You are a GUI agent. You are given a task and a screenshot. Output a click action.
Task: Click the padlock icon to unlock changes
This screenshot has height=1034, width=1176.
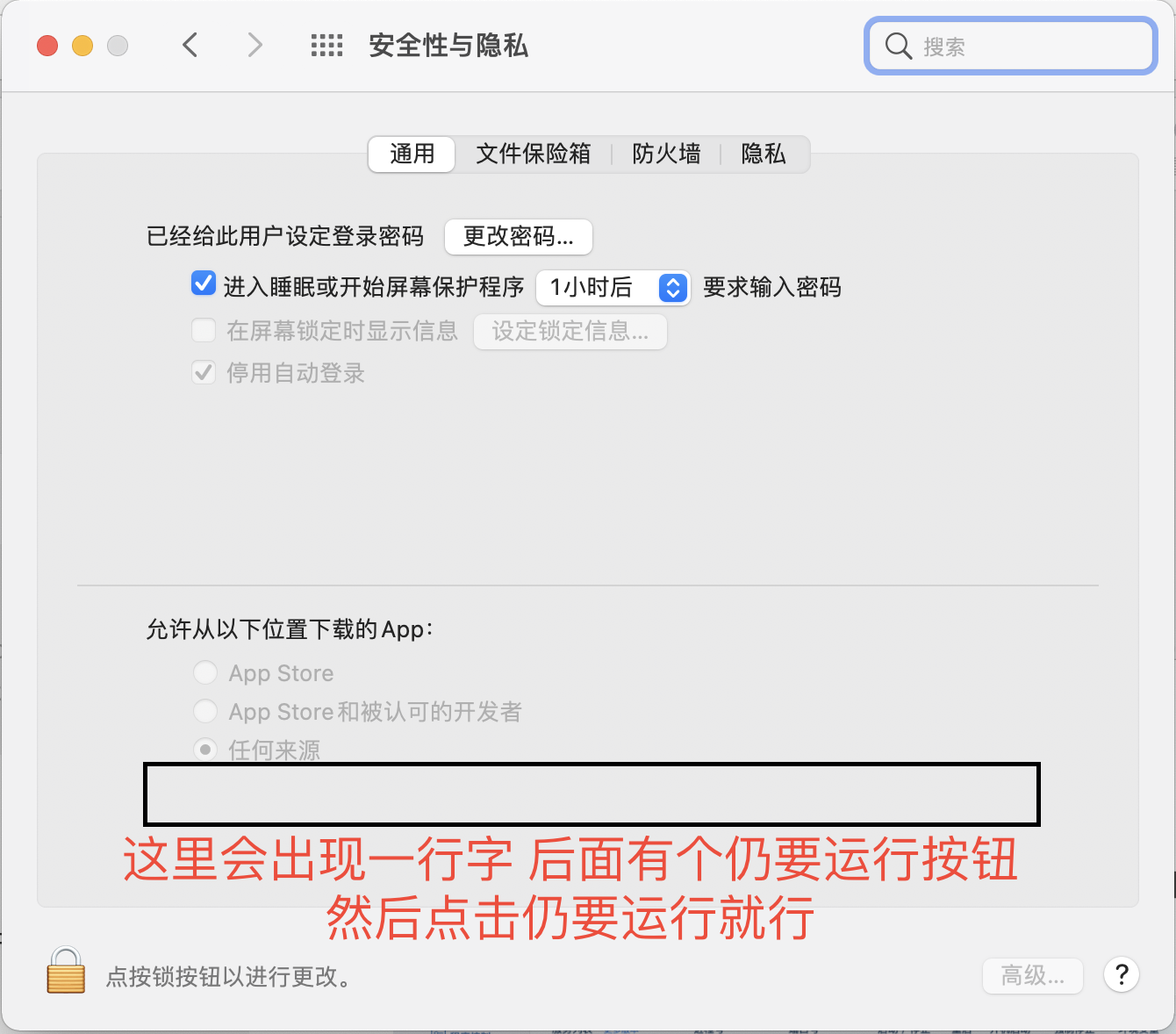point(66,971)
